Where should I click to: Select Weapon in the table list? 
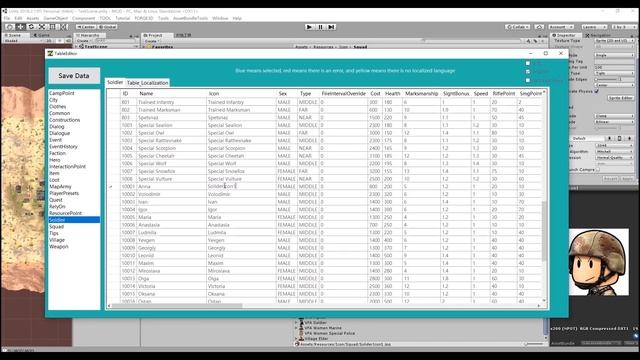point(74,247)
